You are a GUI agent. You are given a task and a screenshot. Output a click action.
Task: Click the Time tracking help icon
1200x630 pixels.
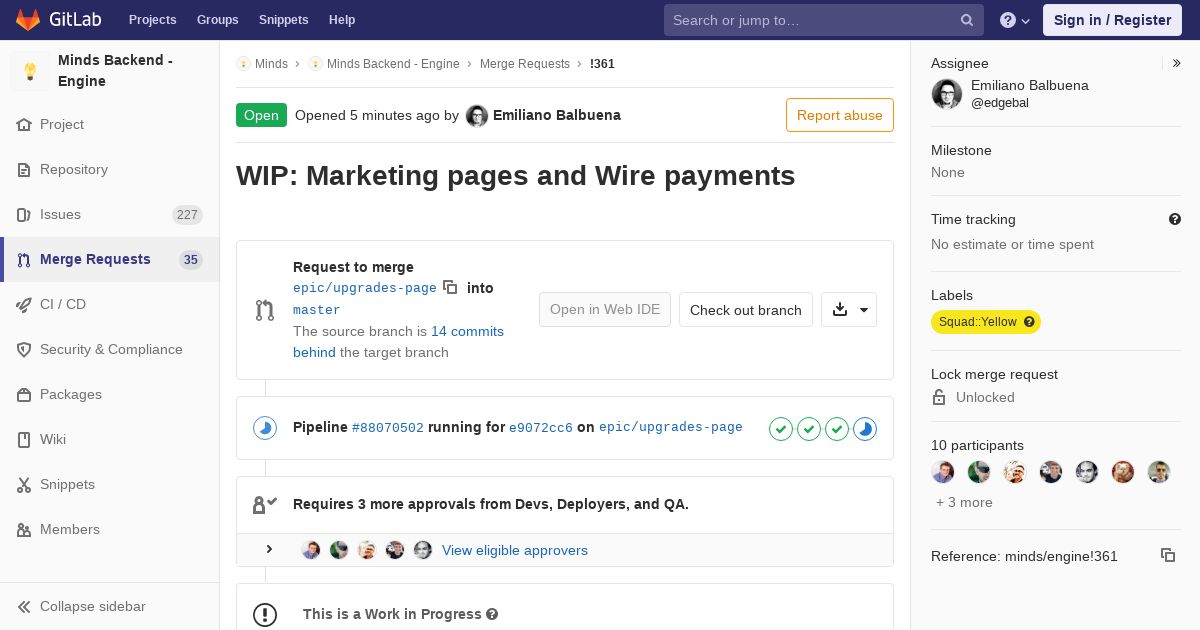pos(1175,219)
